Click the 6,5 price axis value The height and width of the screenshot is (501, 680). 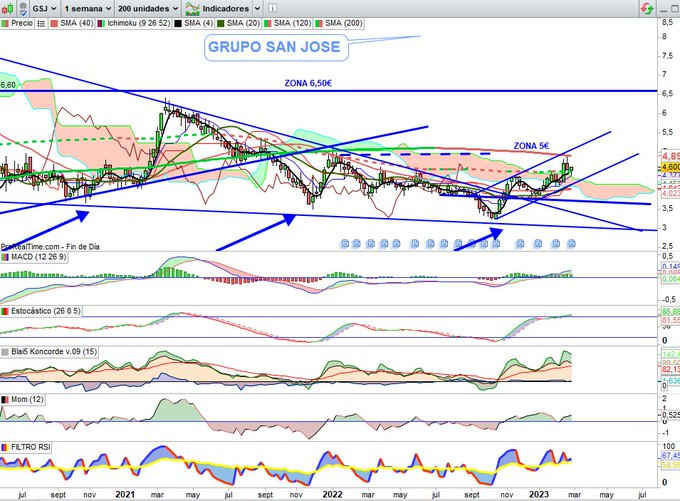click(x=667, y=93)
